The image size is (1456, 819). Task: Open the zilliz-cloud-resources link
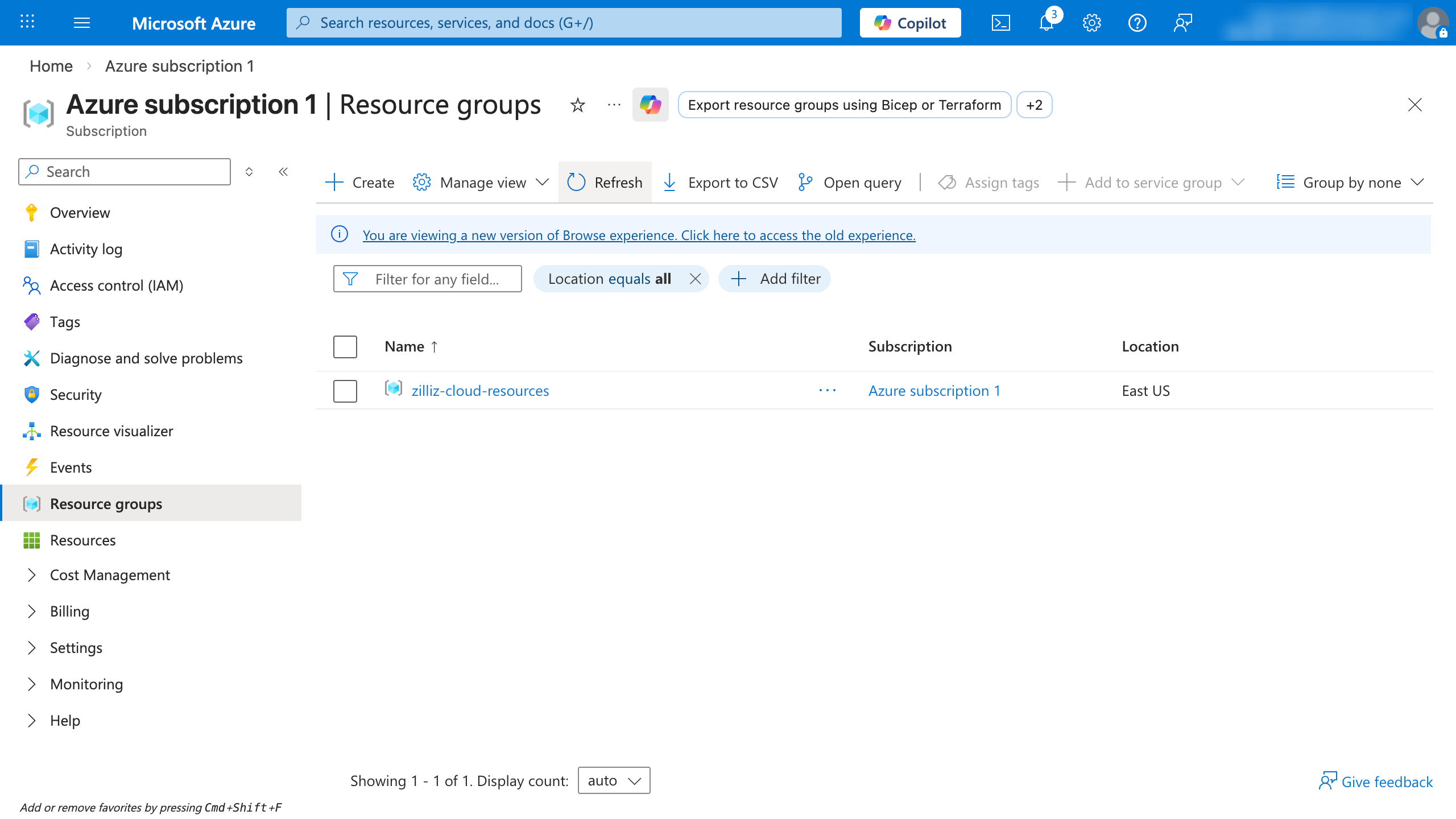pos(480,391)
